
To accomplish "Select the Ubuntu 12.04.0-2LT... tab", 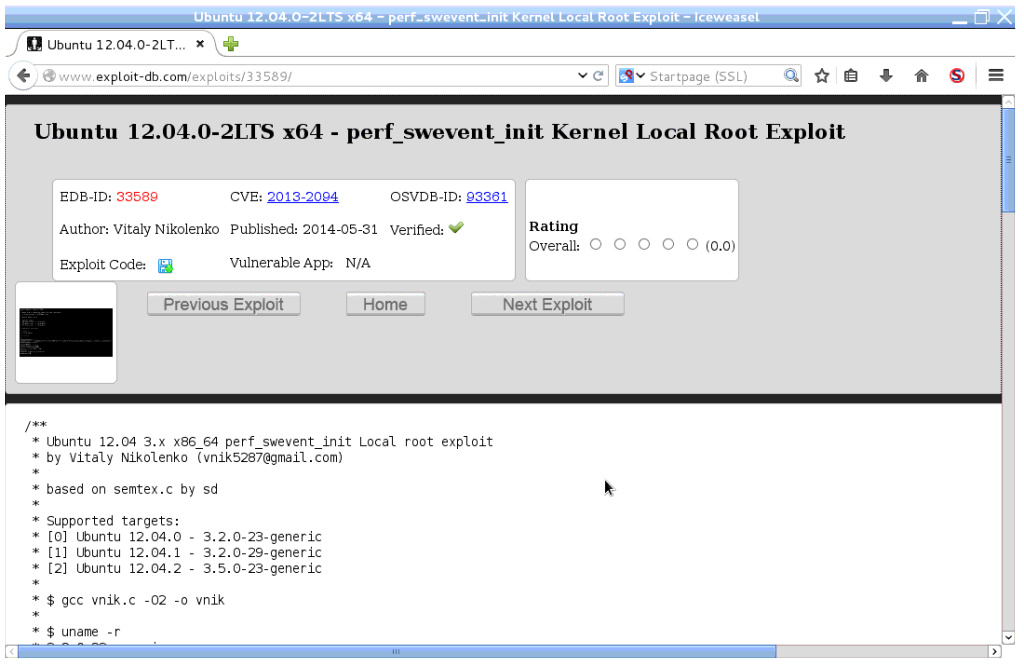I will coord(116,44).
